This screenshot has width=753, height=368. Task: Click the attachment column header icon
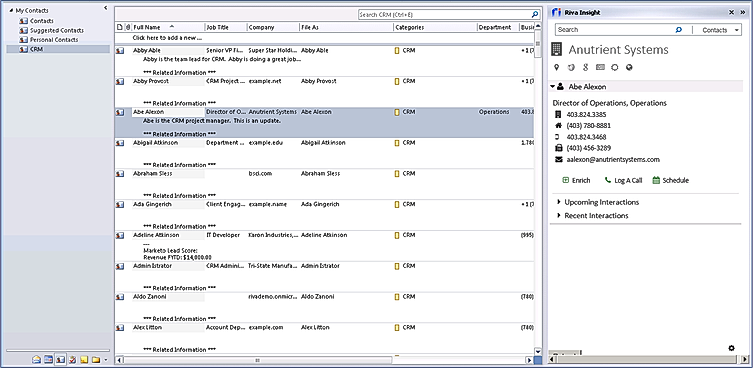[x=127, y=27]
